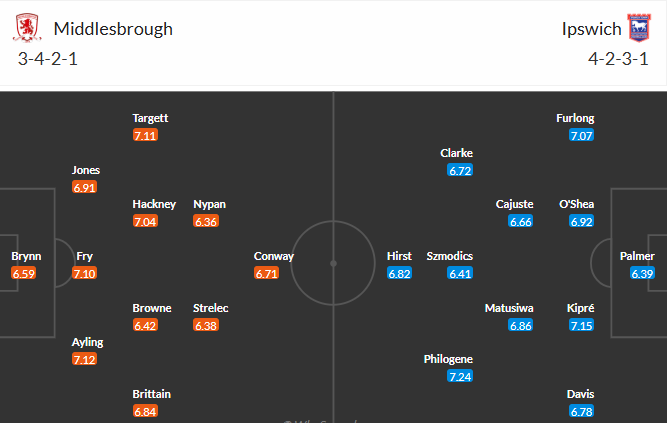Click Fry's 7.10 rating badge
667x423 pixels.
[85, 273]
